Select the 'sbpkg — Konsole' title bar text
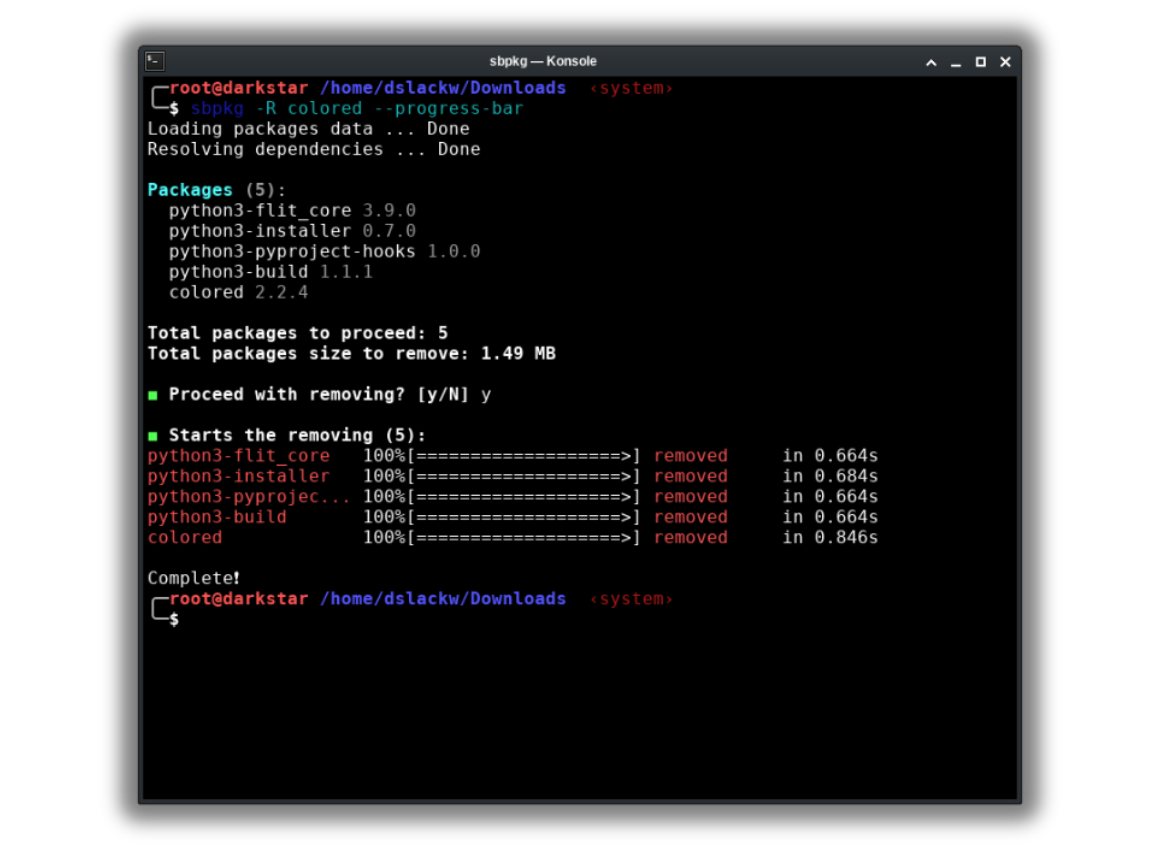This screenshot has width=1160, height=850. point(543,61)
